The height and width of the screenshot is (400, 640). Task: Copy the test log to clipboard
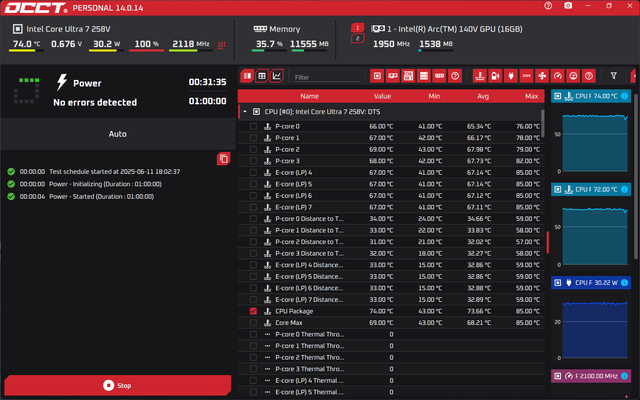pyautogui.click(x=224, y=159)
